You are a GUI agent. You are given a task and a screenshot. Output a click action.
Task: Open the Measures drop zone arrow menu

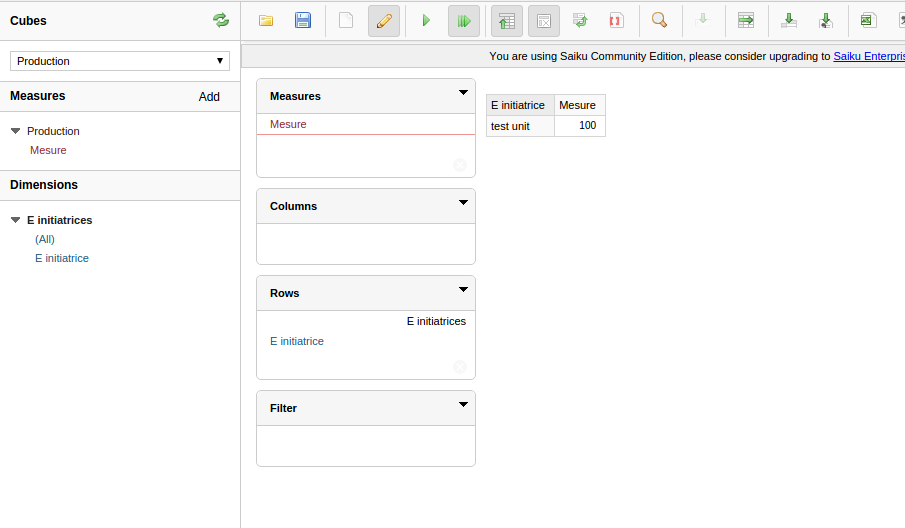[463, 92]
